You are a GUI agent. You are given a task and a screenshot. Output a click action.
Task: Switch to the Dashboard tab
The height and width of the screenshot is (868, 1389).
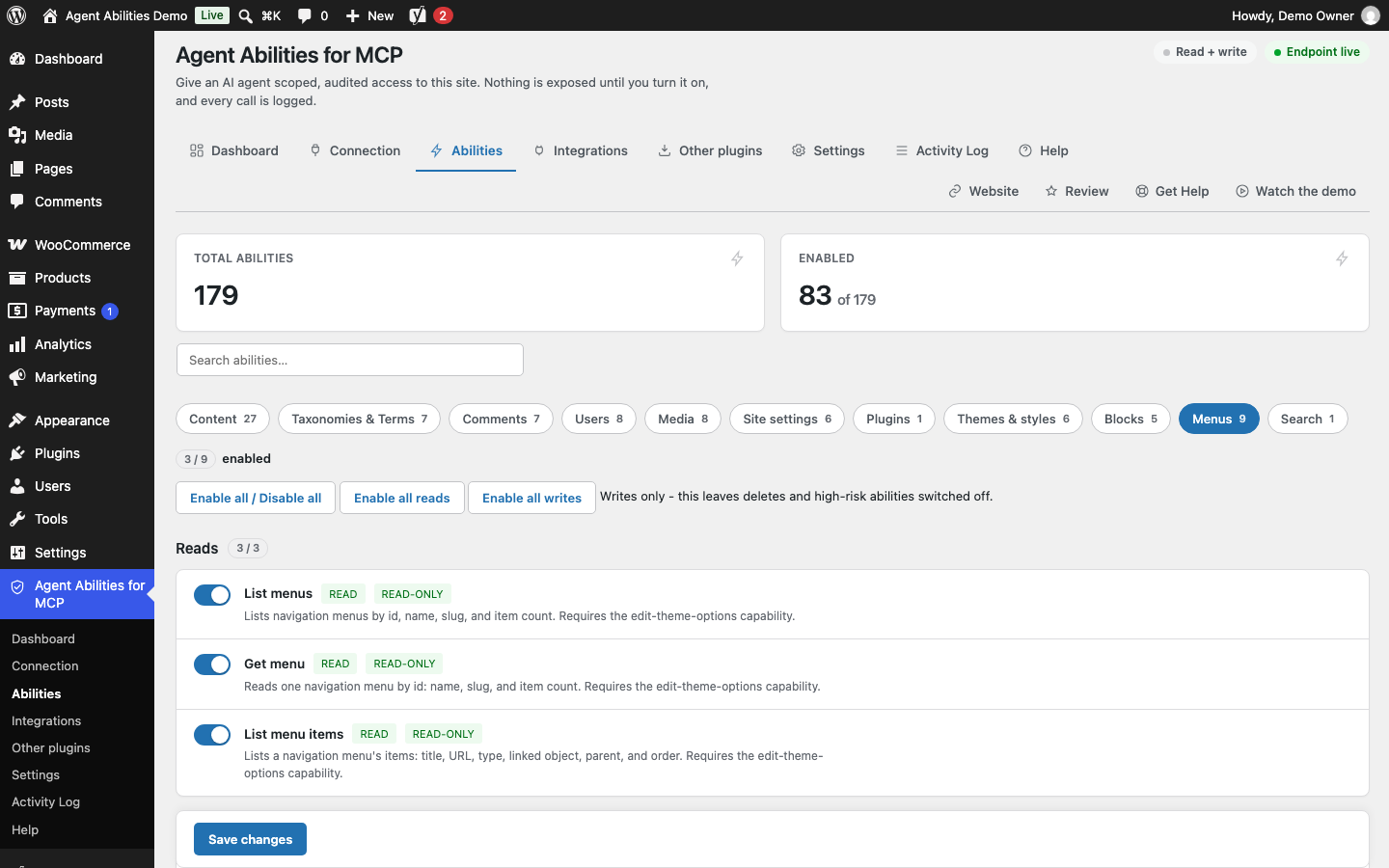tap(234, 150)
